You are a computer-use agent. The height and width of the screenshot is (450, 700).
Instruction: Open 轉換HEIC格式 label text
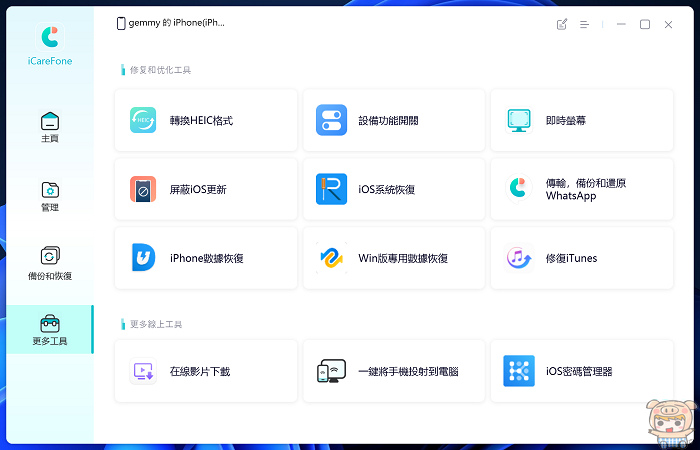click(201, 121)
